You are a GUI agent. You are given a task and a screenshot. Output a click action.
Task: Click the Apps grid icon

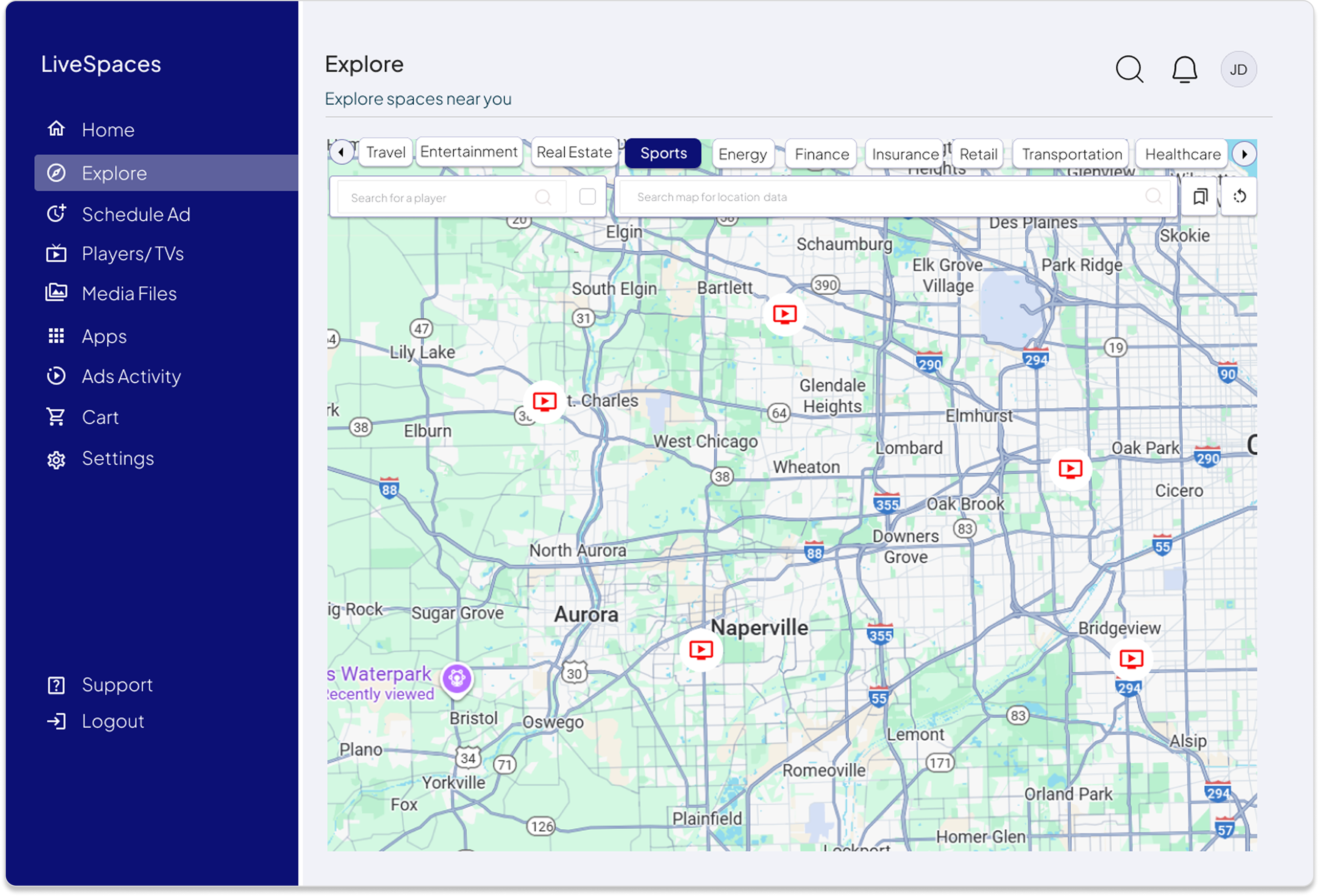click(x=56, y=335)
